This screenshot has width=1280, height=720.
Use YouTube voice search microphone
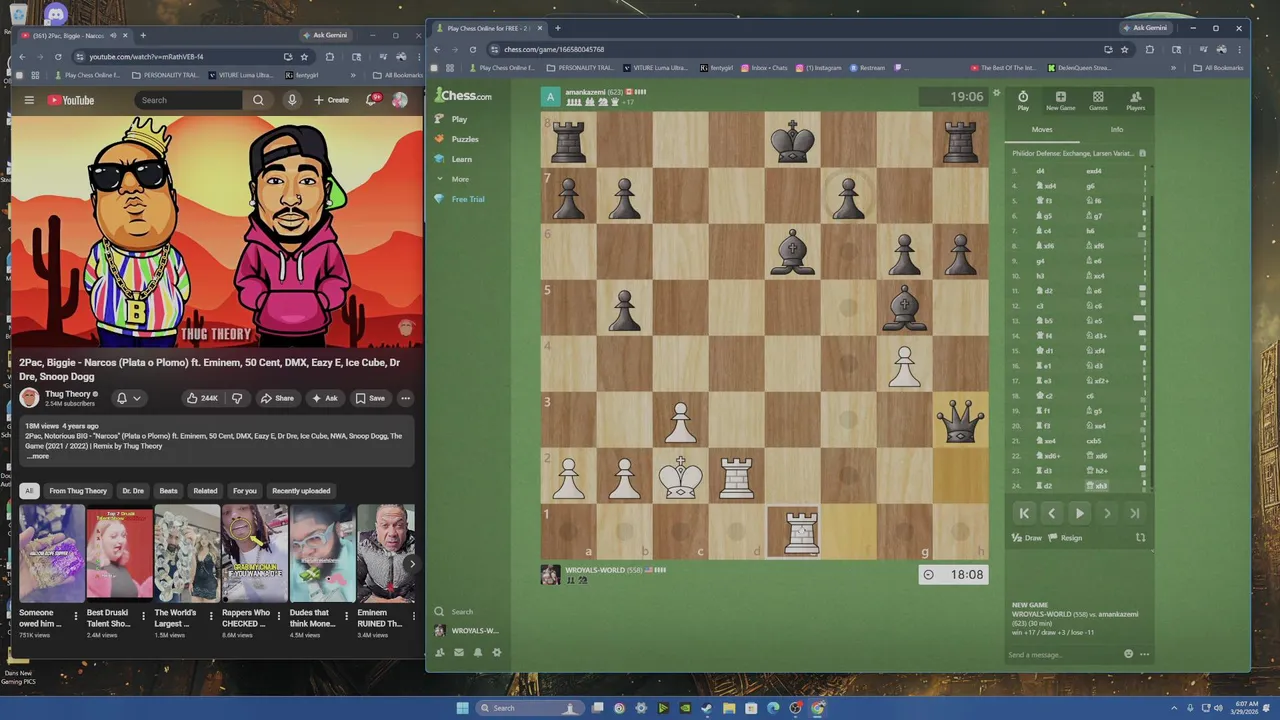(x=292, y=100)
